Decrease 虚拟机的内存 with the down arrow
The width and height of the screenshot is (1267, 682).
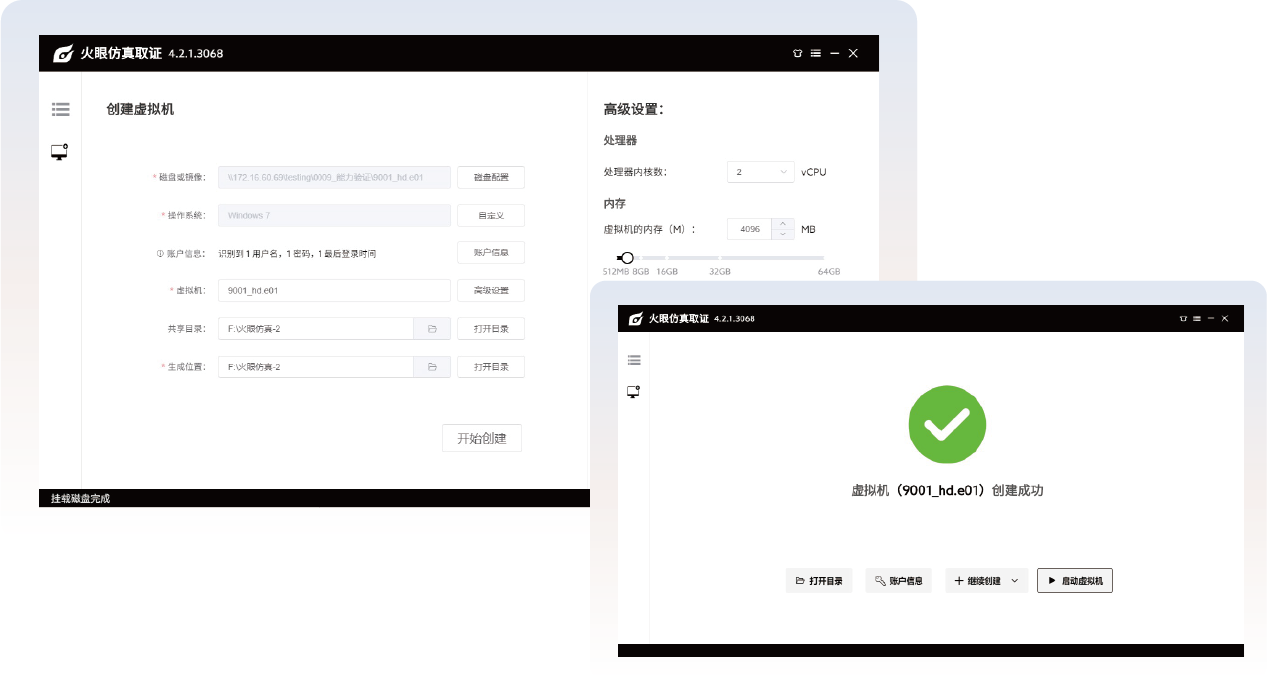click(x=782, y=235)
